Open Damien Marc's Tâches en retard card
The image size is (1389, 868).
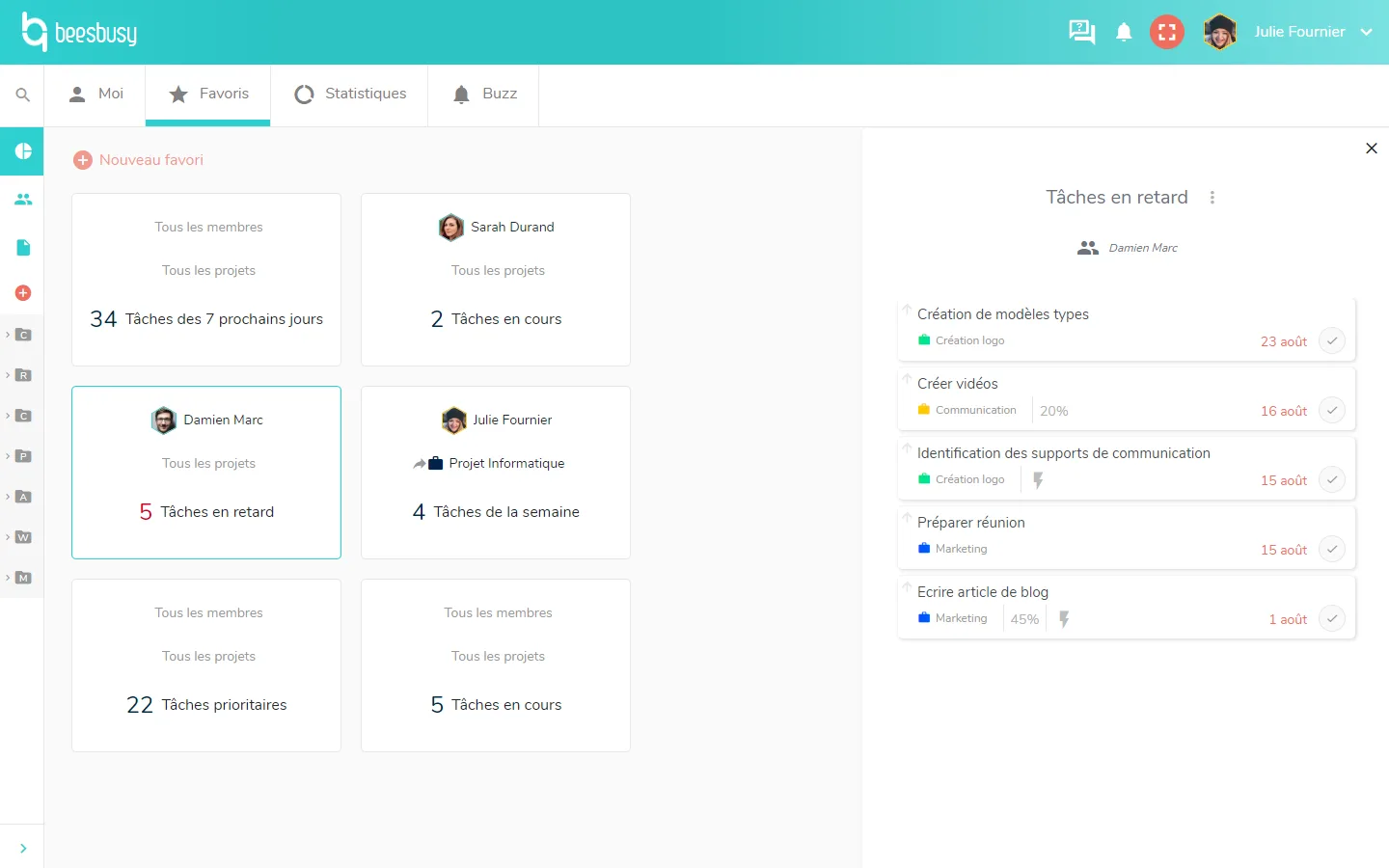point(206,473)
